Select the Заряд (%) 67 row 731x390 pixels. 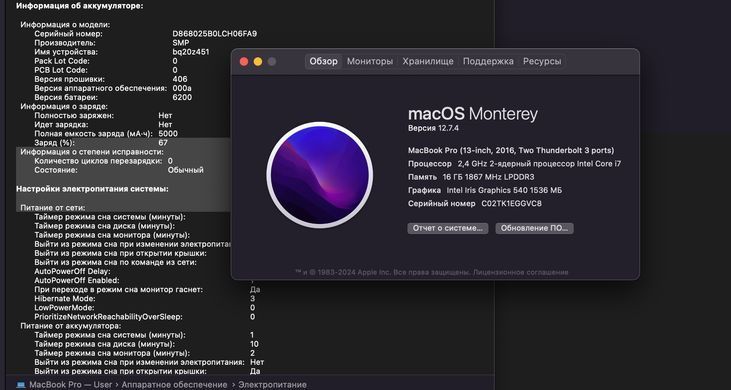(101, 143)
